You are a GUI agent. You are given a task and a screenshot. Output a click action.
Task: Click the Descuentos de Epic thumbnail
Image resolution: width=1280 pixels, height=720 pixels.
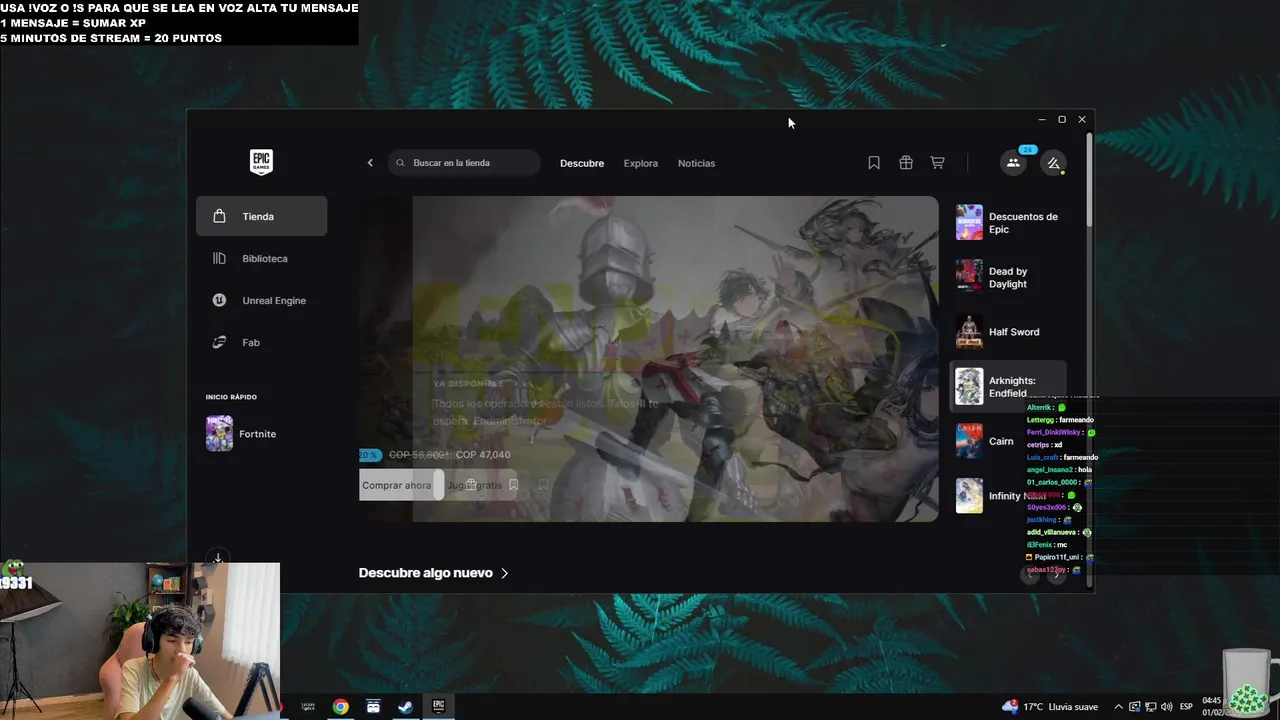[969, 222]
